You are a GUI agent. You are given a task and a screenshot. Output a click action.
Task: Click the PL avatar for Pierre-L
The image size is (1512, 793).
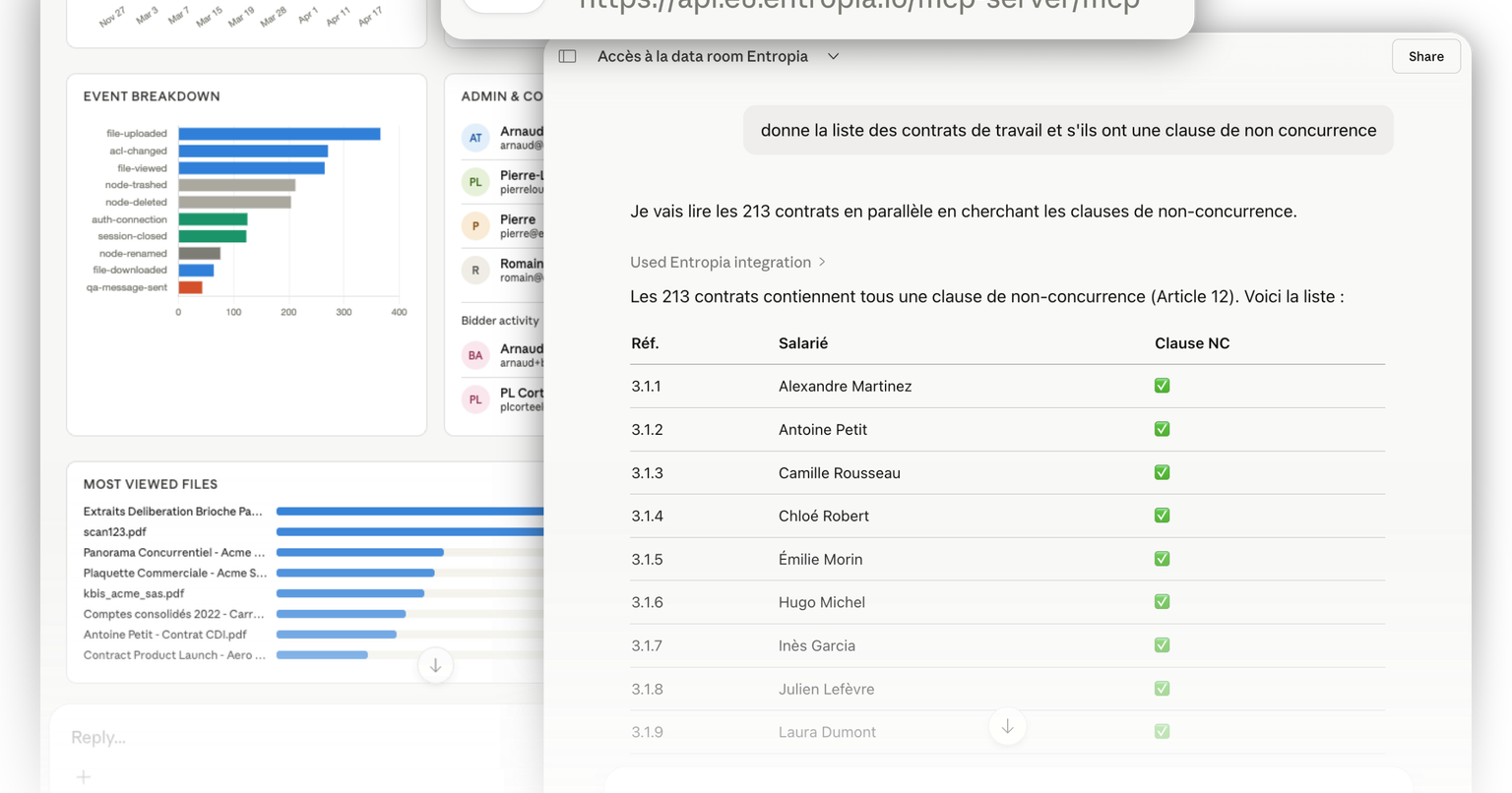(x=475, y=182)
